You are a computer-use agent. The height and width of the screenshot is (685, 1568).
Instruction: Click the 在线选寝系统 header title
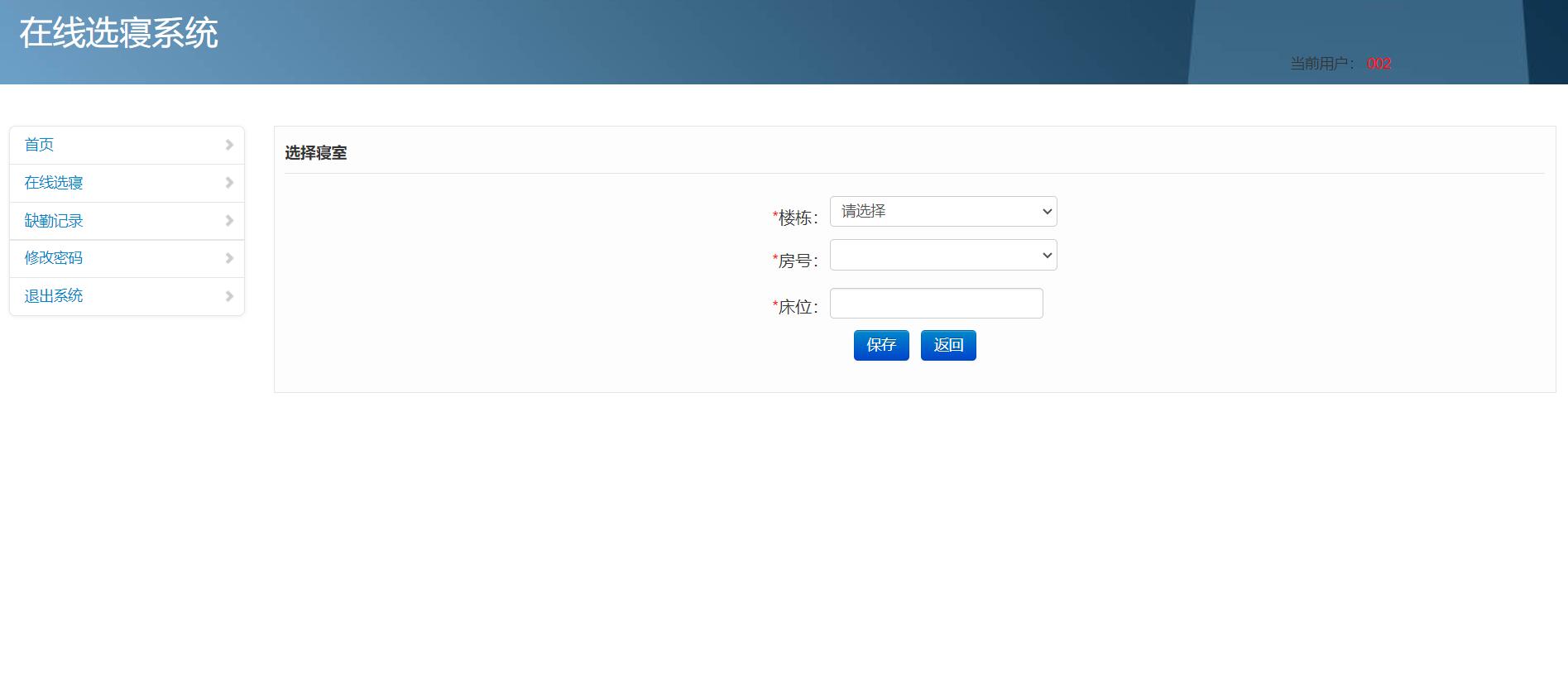point(118,33)
